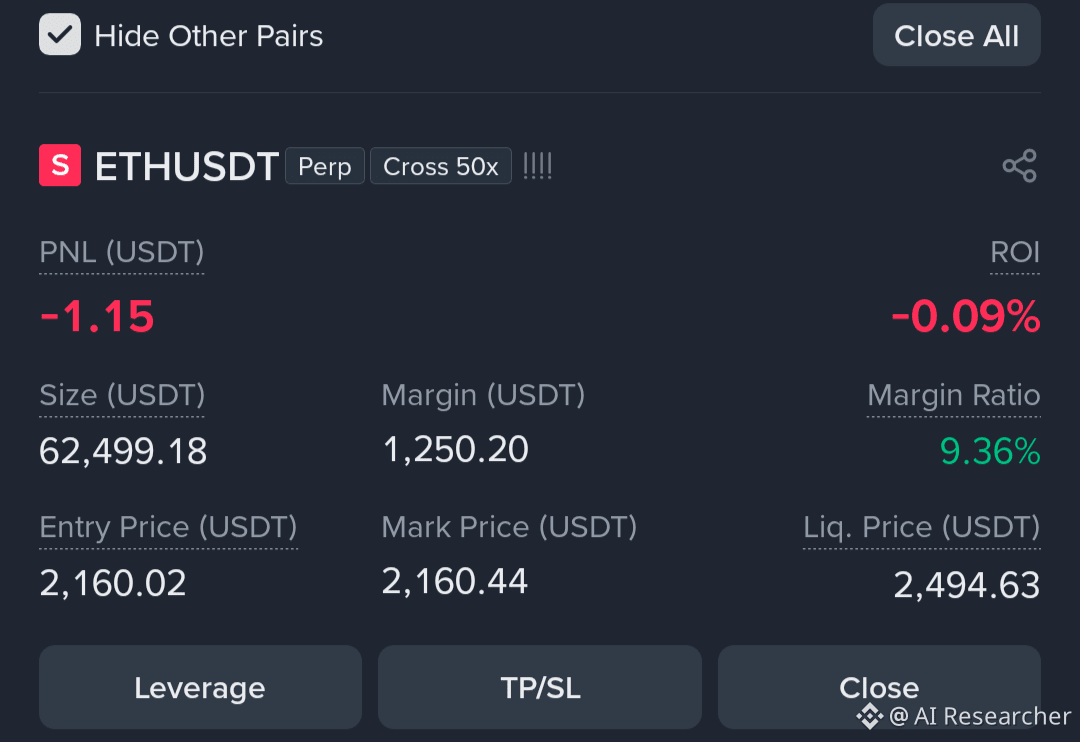Tap the Margin Ratio label

click(x=953, y=395)
